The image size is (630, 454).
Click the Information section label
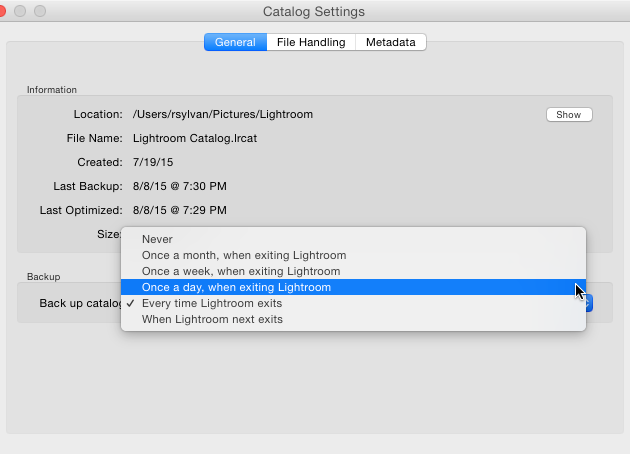click(52, 90)
